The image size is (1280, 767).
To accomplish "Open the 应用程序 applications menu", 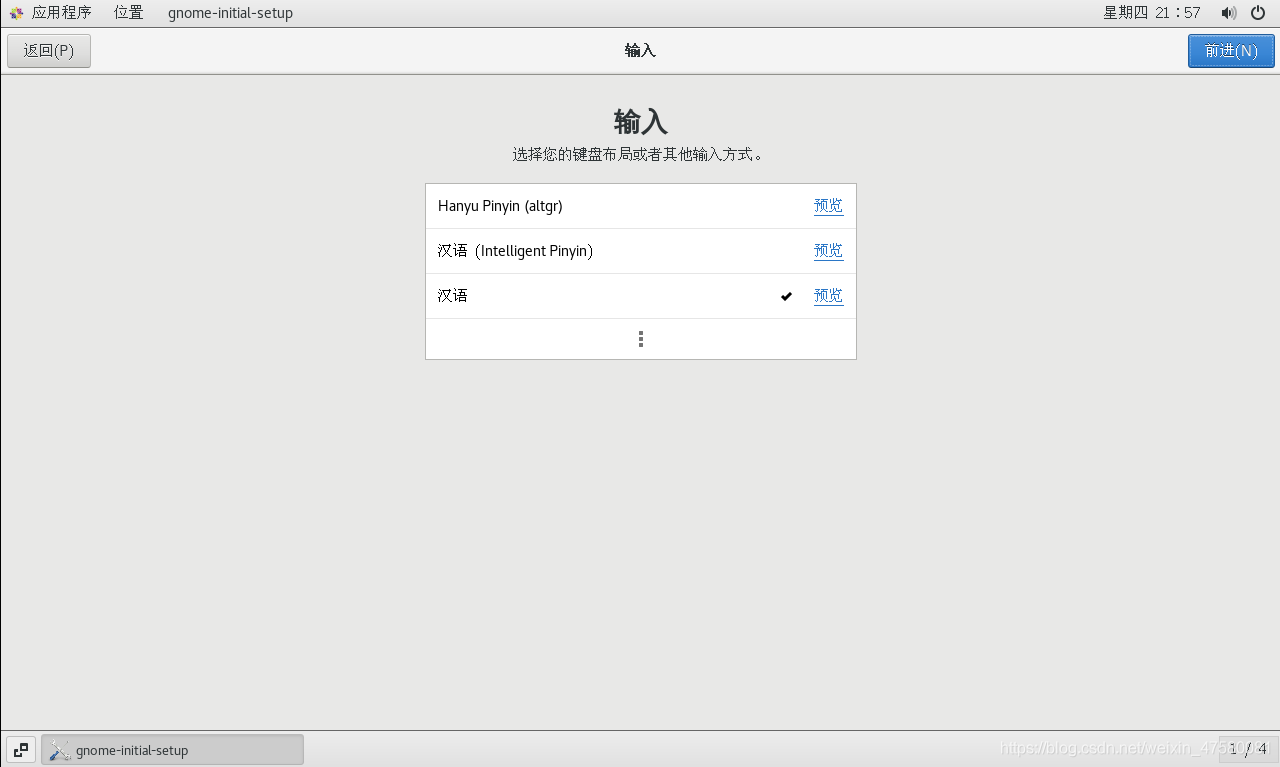I will [x=61, y=13].
